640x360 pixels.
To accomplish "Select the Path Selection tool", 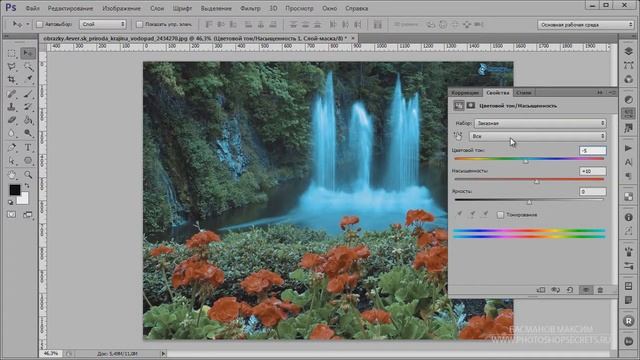I will (12, 160).
